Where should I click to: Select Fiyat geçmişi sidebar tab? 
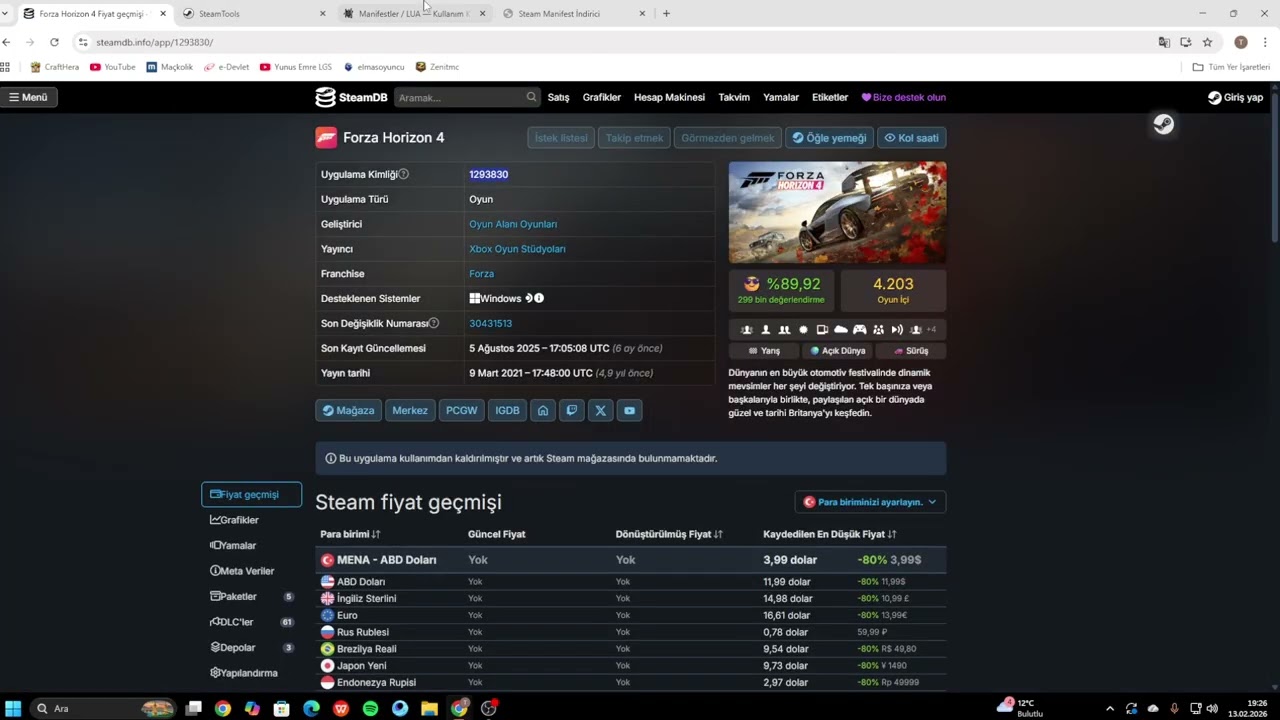pos(251,494)
